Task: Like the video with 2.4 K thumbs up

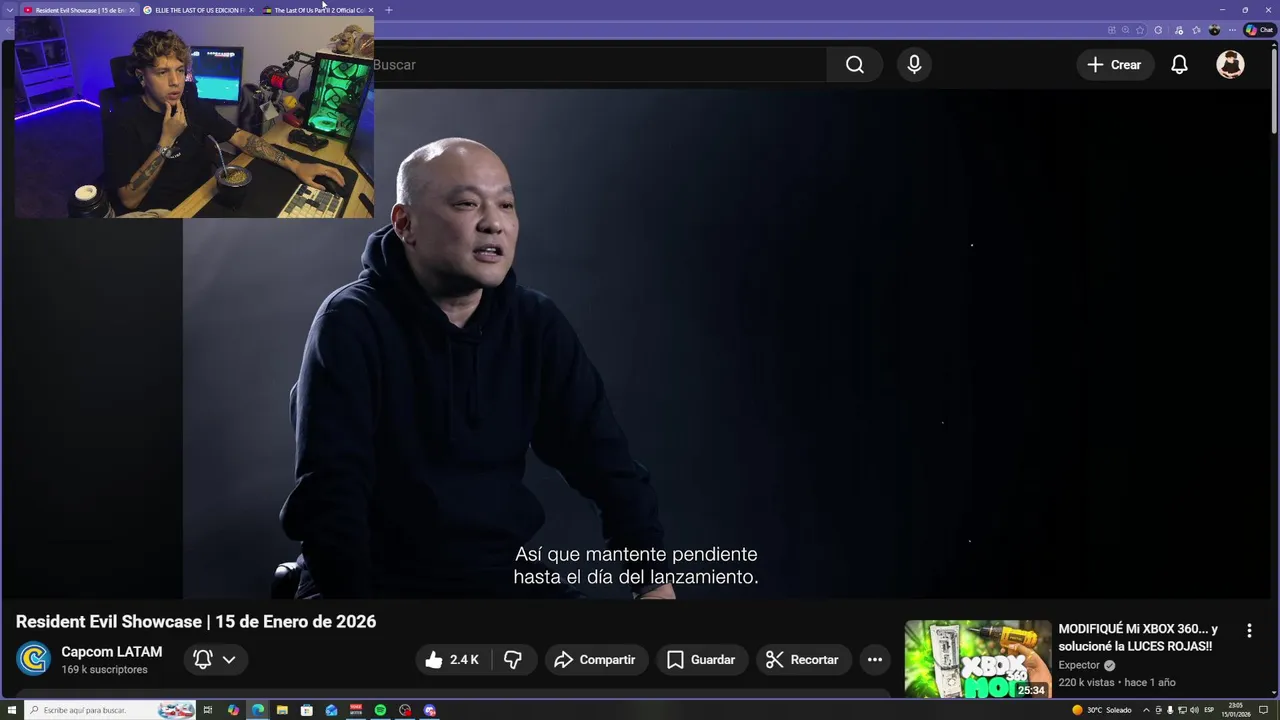Action: tap(452, 660)
